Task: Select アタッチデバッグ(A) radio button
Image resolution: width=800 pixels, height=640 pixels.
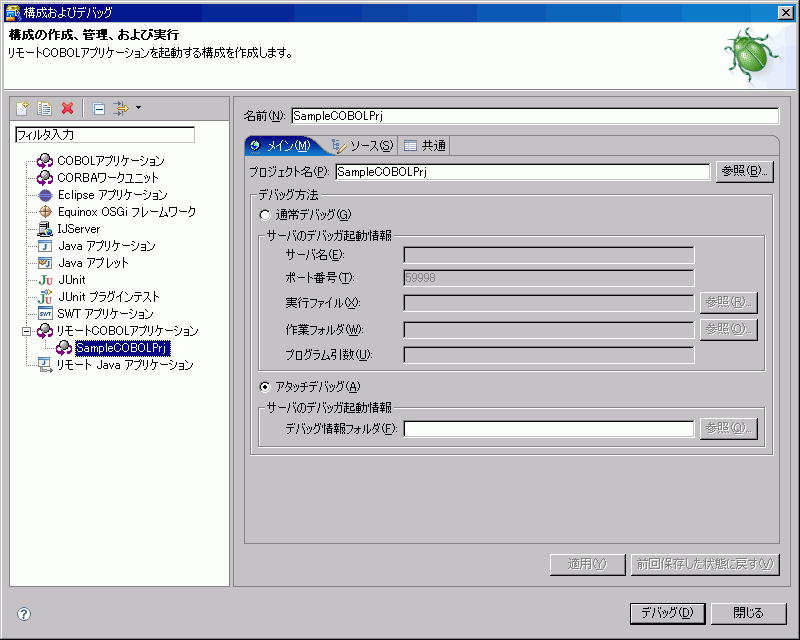Action: pyautogui.click(x=264, y=387)
